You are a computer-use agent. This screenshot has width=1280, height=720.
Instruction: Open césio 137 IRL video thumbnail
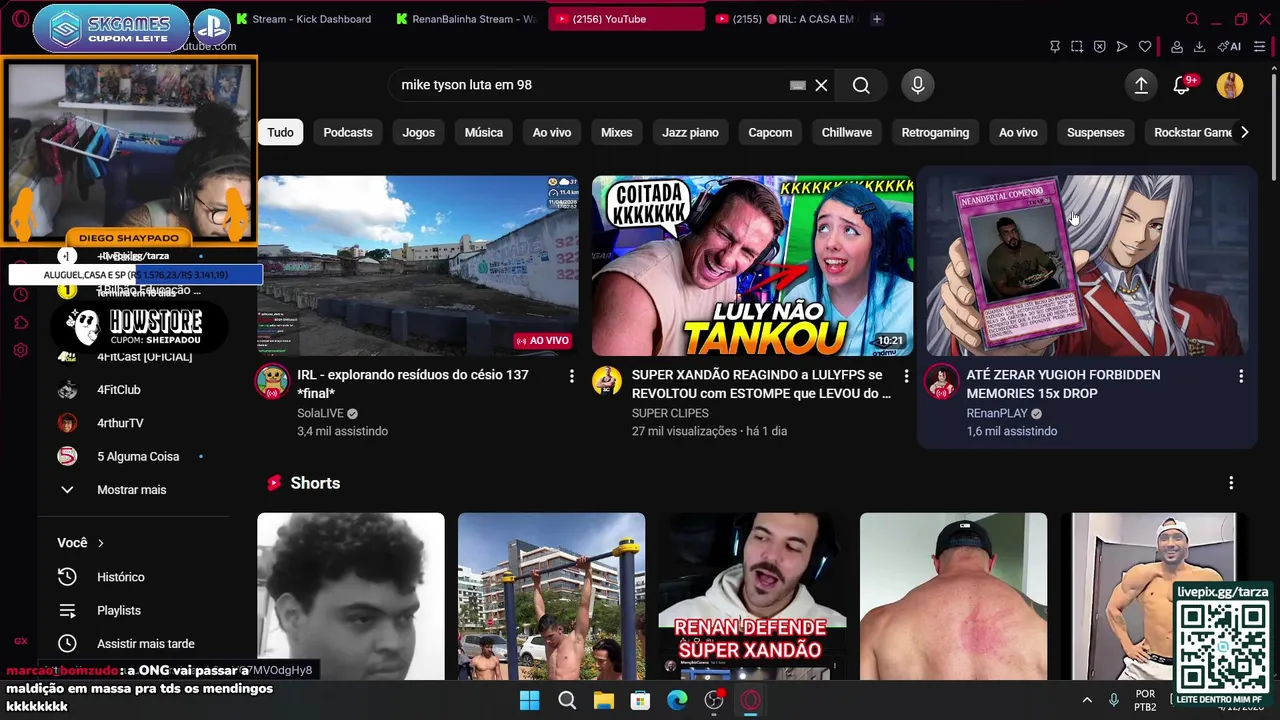tap(418, 266)
